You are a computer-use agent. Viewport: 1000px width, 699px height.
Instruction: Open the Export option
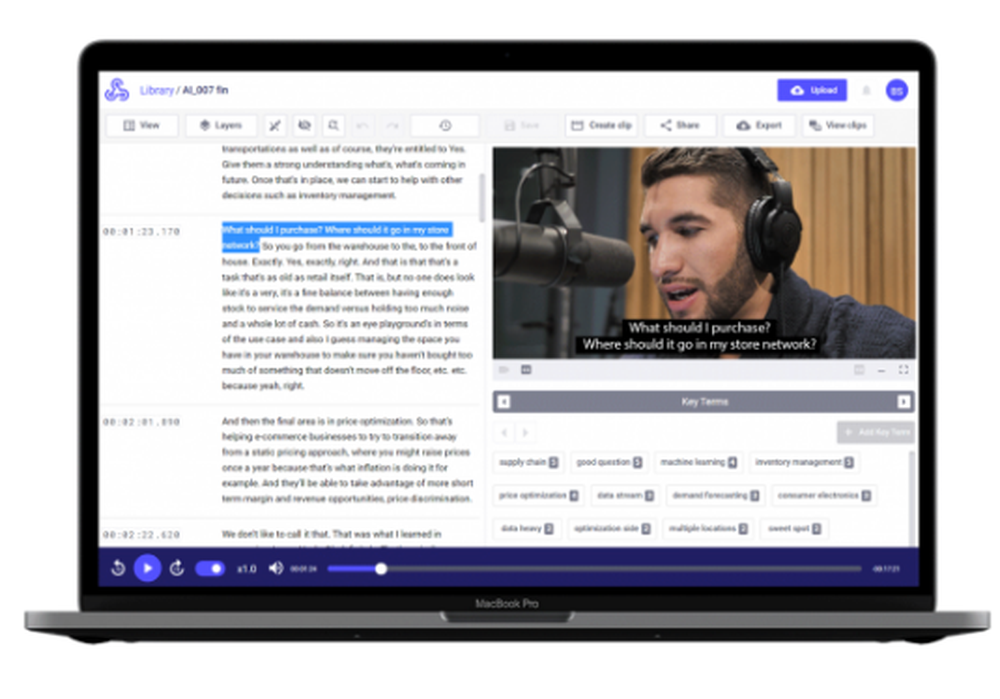coord(759,125)
